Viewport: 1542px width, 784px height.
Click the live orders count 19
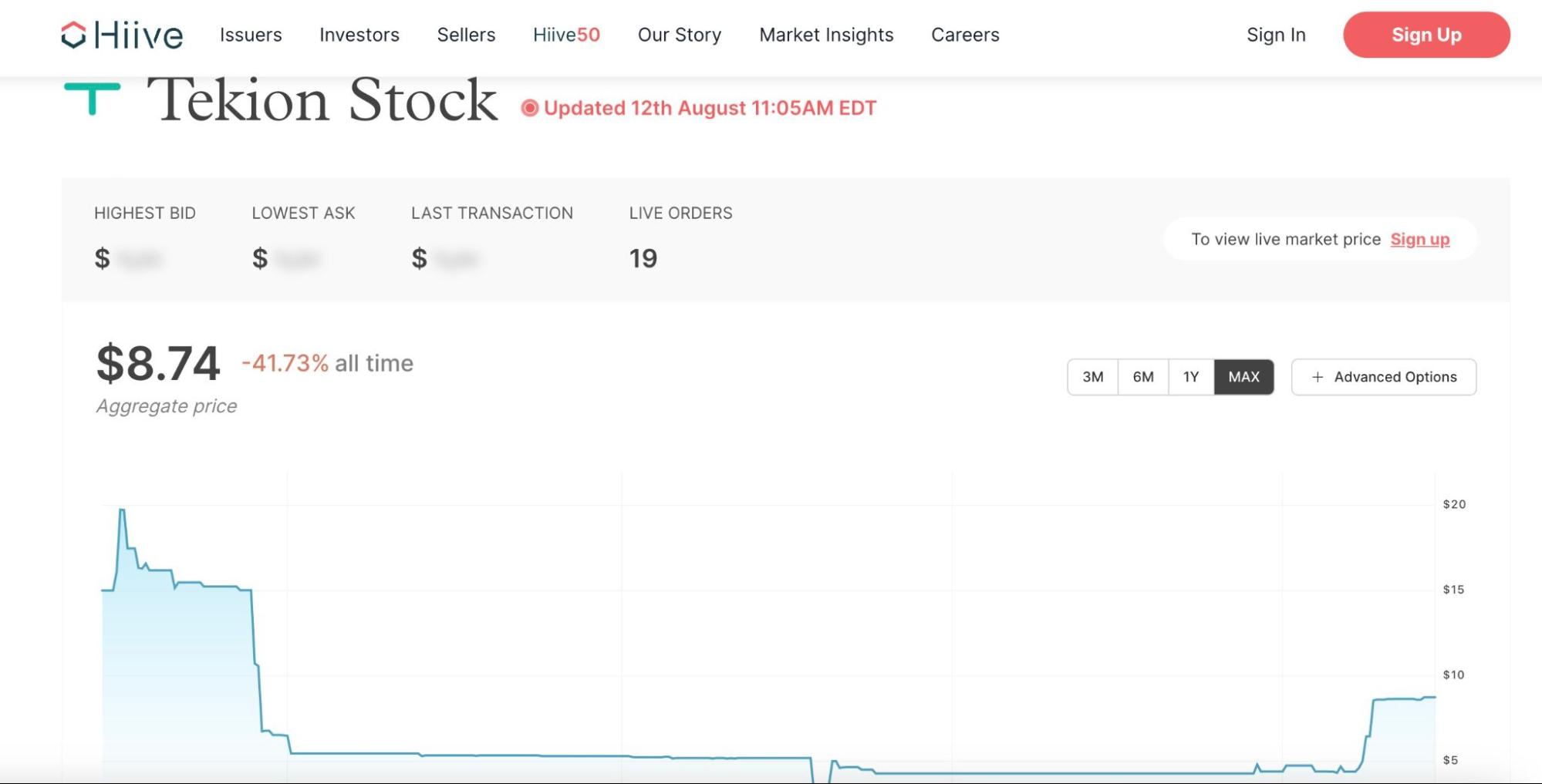click(x=643, y=258)
